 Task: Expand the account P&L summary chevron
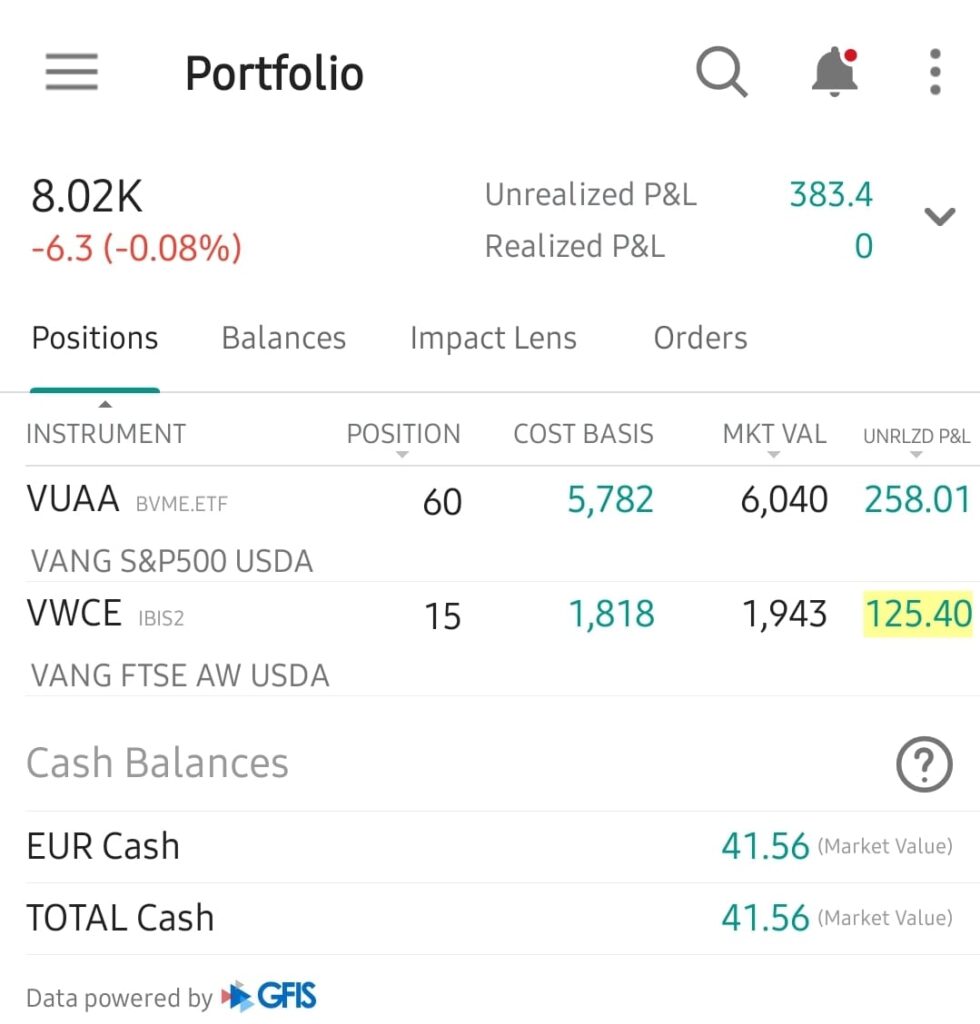click(x=939, y=217)
